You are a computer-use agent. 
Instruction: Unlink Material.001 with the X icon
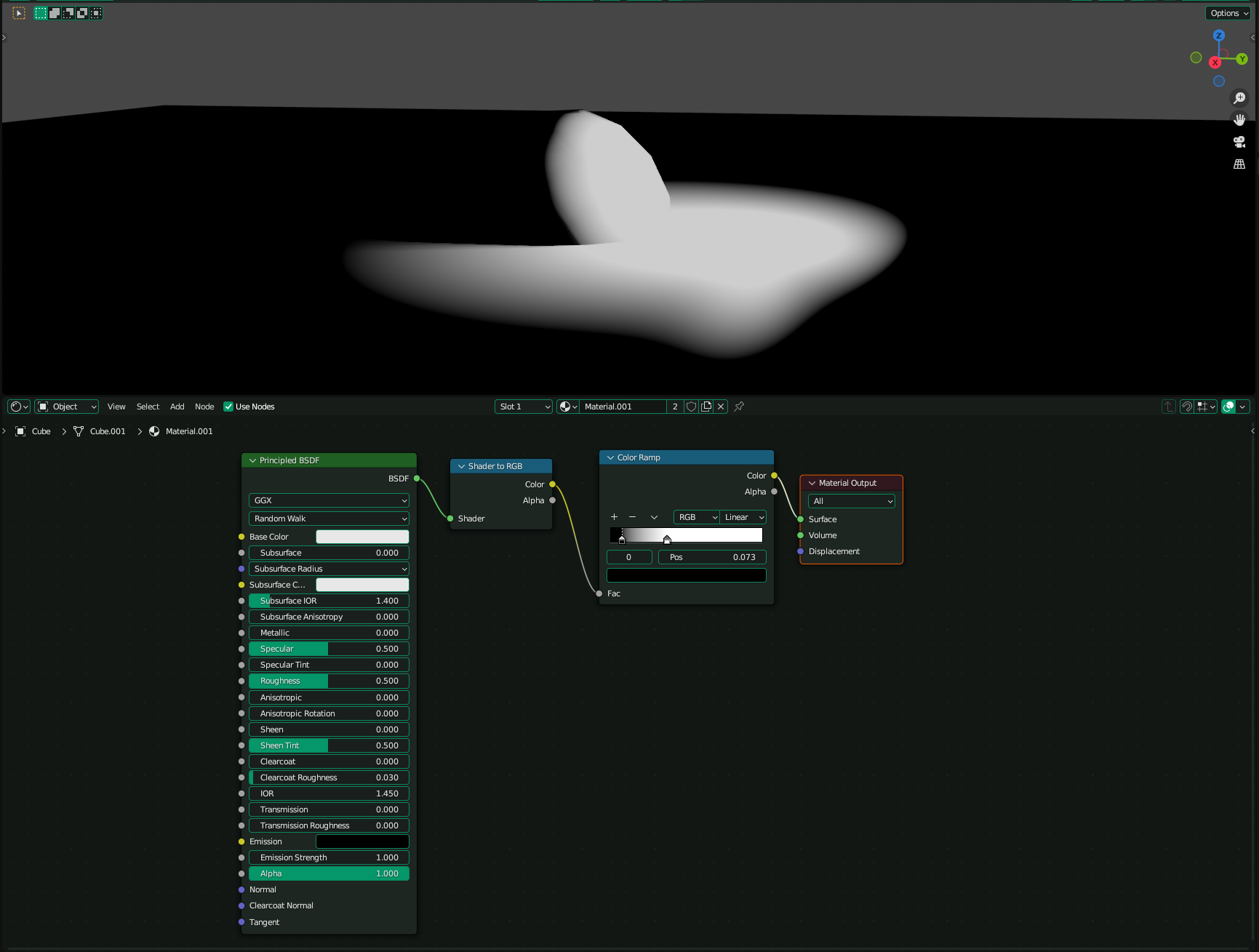[x=721, y=407]
